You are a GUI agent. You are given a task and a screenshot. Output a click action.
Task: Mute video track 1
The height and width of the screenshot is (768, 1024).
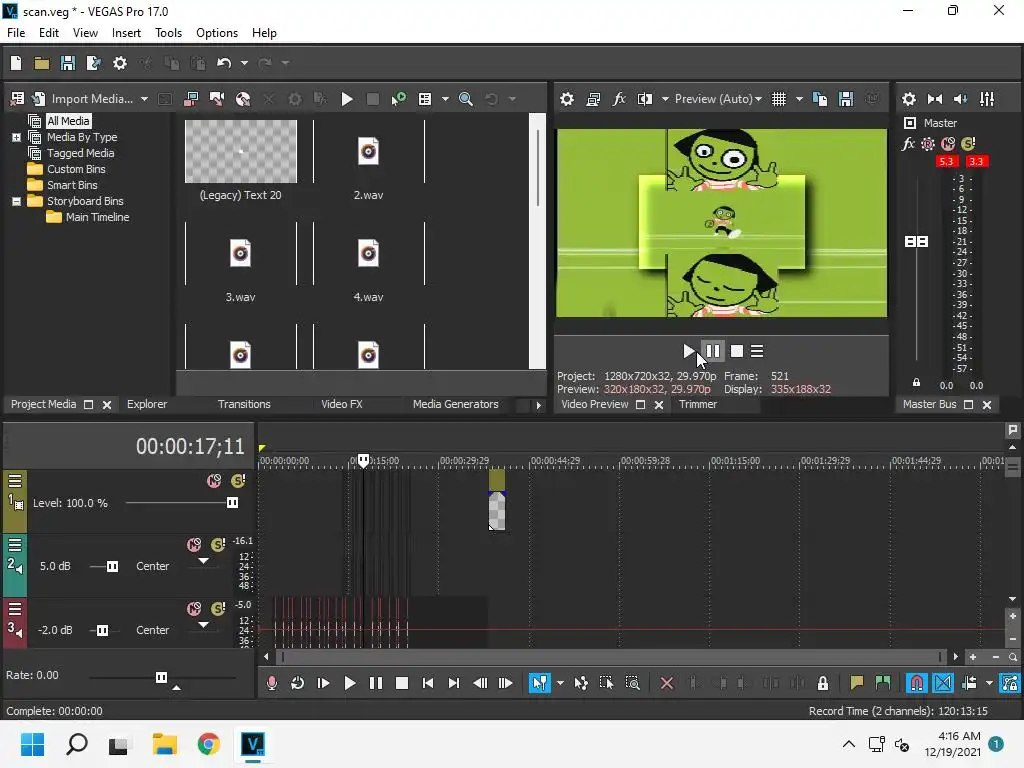coord(214,481)
